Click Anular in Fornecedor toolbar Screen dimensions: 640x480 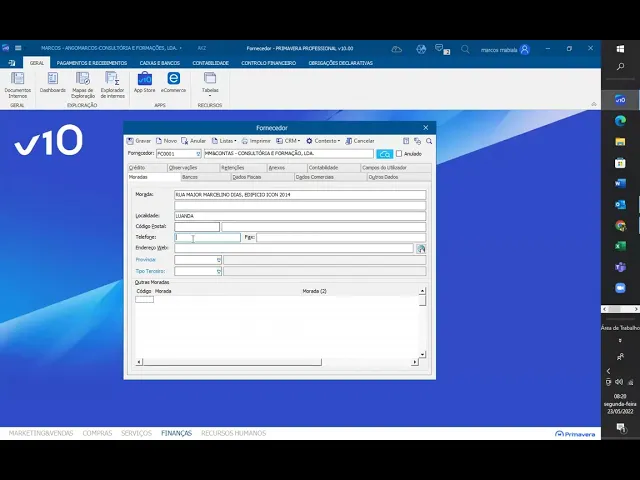(x=193, y=141)
